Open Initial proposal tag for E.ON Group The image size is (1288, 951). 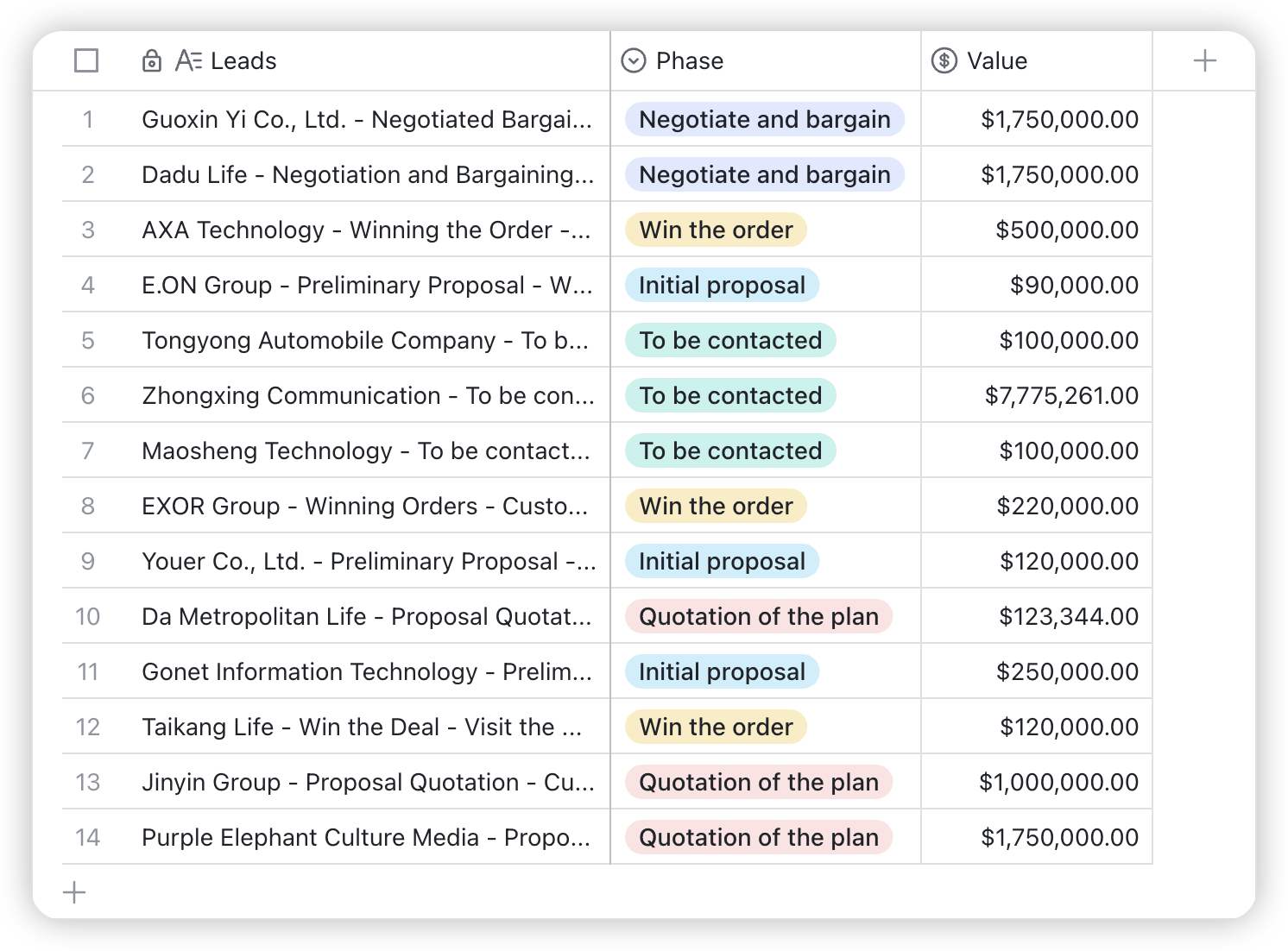point(722,285)
